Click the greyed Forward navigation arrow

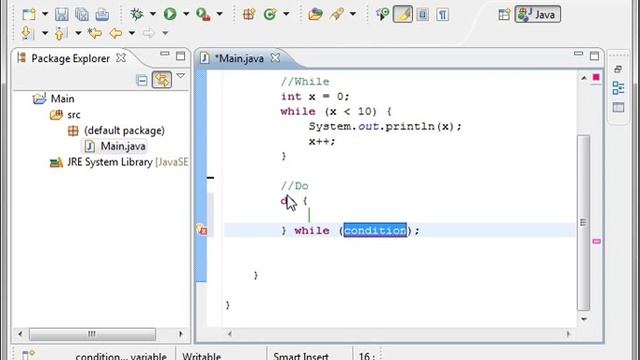(149, 33)
